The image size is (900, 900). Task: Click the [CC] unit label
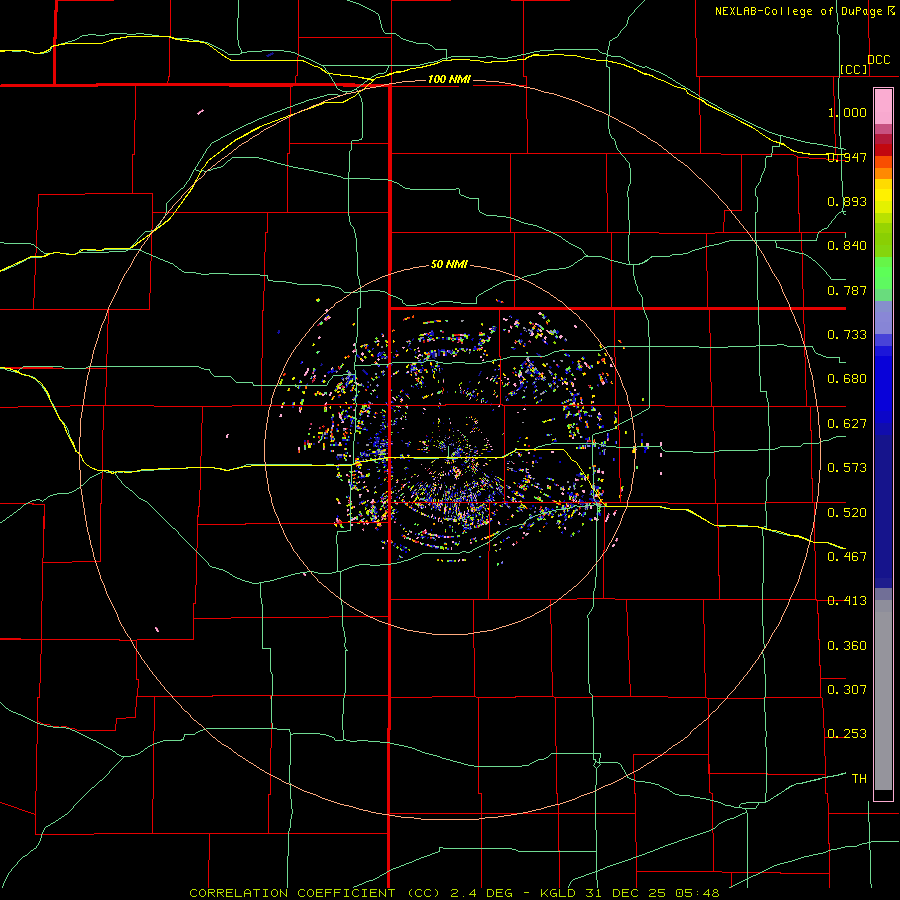coord(853,69)
